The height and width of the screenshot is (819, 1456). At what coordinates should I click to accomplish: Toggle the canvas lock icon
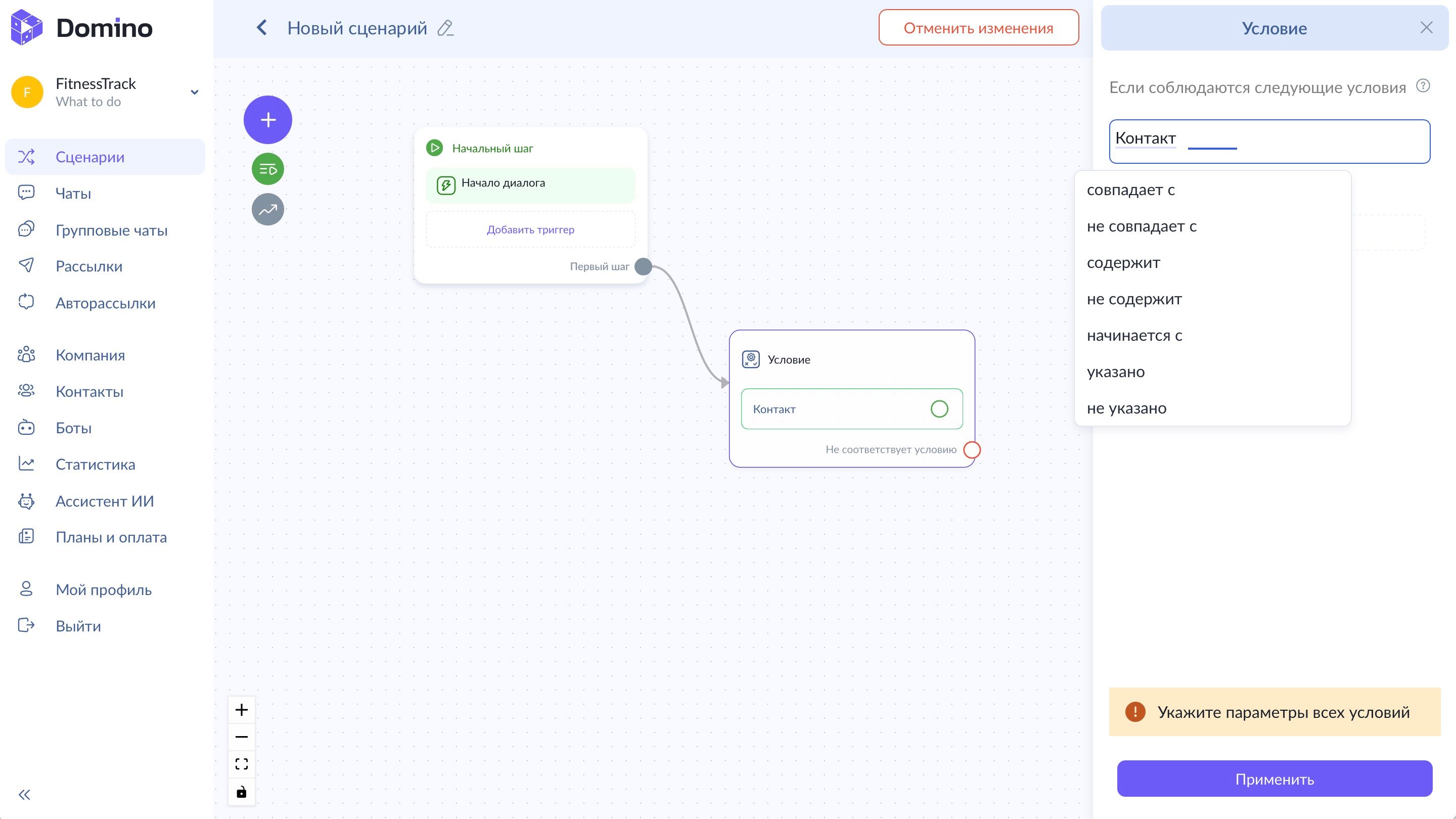[241, 791]
